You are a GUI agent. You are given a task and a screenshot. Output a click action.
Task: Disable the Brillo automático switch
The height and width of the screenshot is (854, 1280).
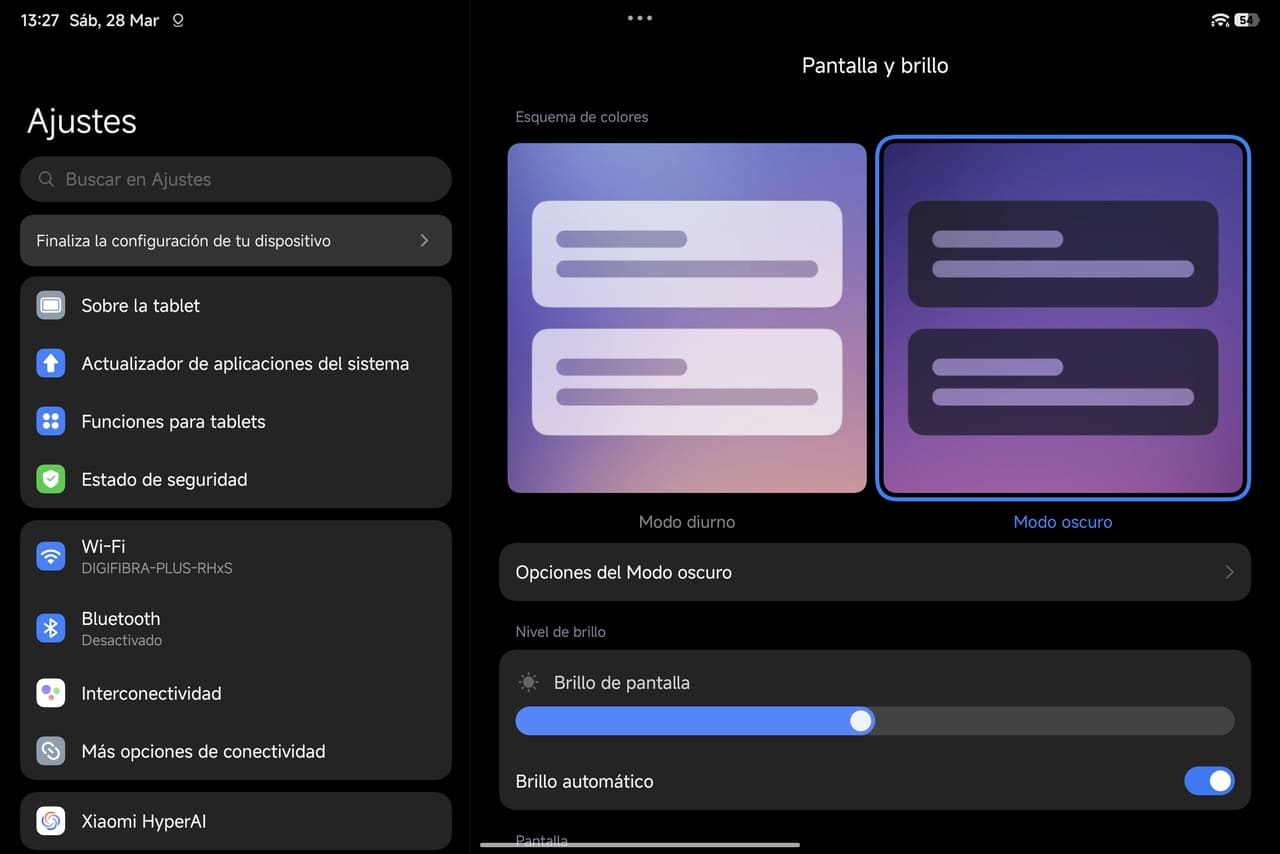tap(1208, 781)
